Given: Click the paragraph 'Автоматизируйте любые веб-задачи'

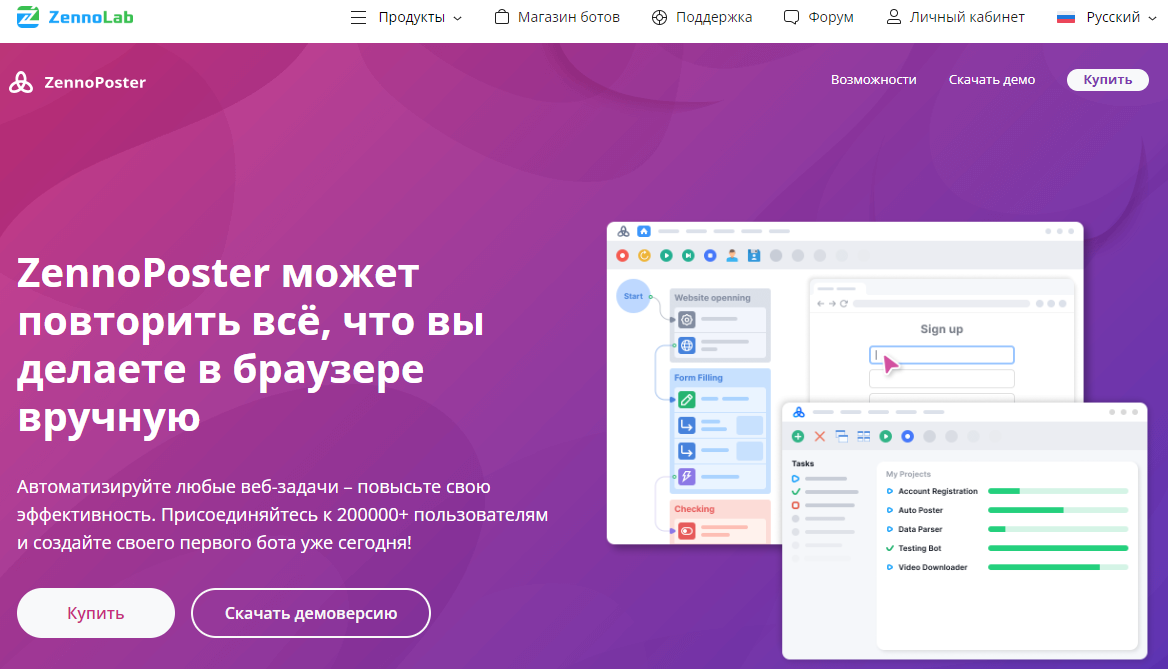Looking at the screenshot, I should tap(282, 515).
